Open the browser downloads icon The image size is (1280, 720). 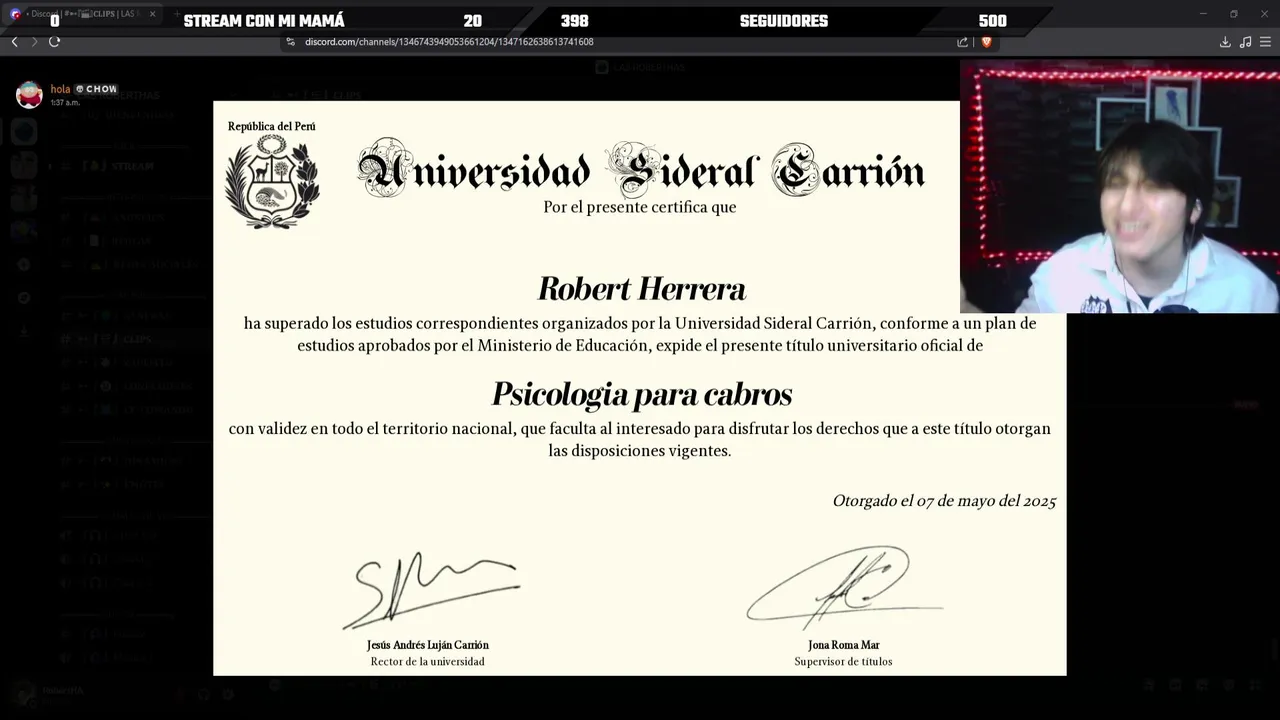(1225, 42)
